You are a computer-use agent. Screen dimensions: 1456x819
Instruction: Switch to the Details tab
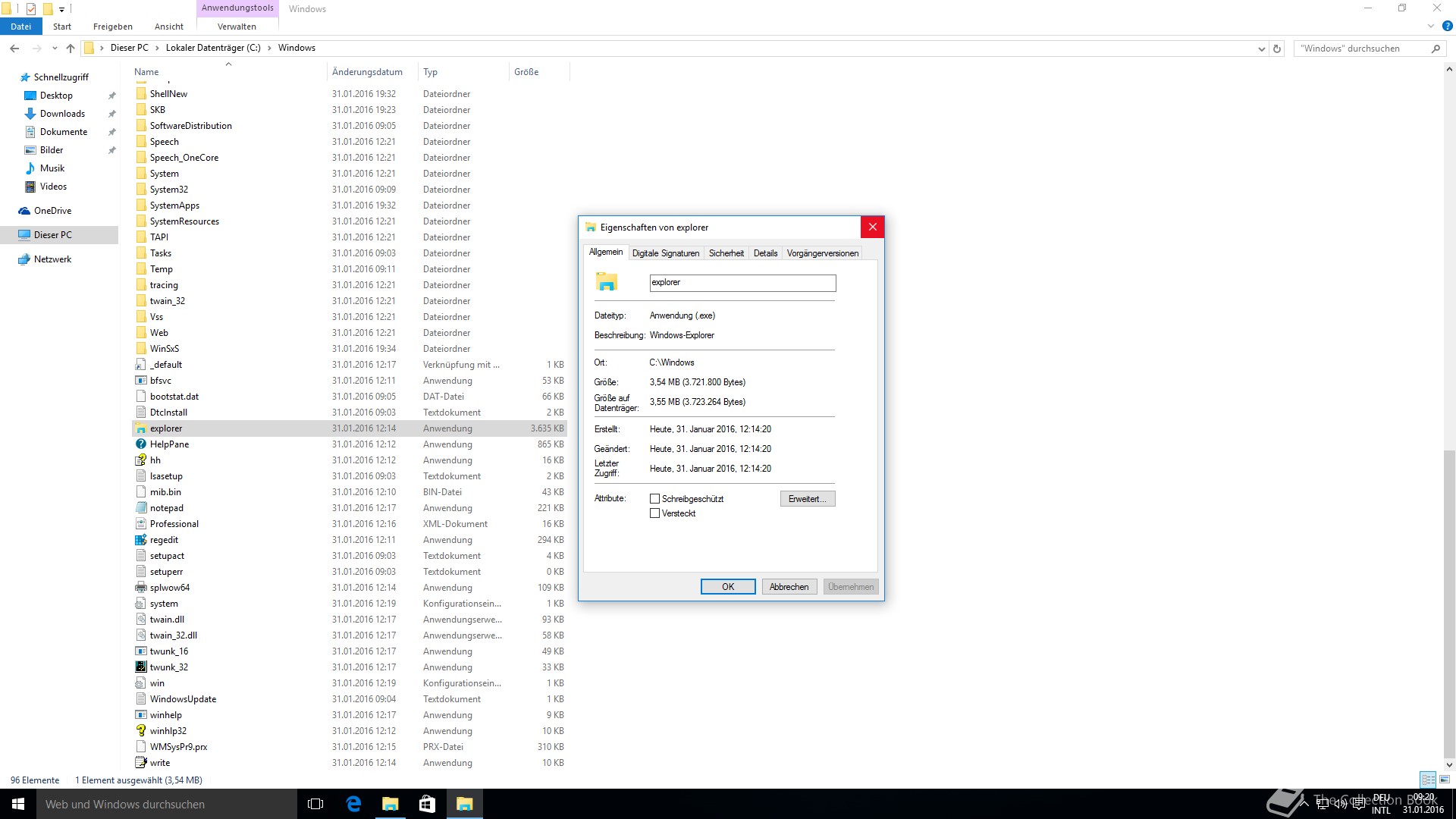pos(765,253)
